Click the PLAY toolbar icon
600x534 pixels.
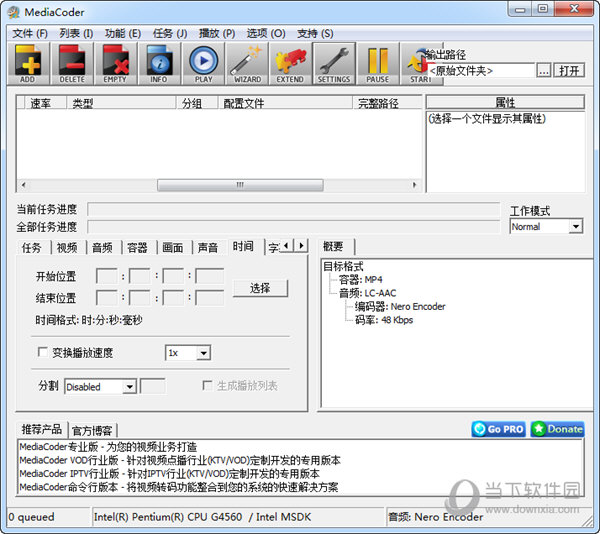pos(203,63)
